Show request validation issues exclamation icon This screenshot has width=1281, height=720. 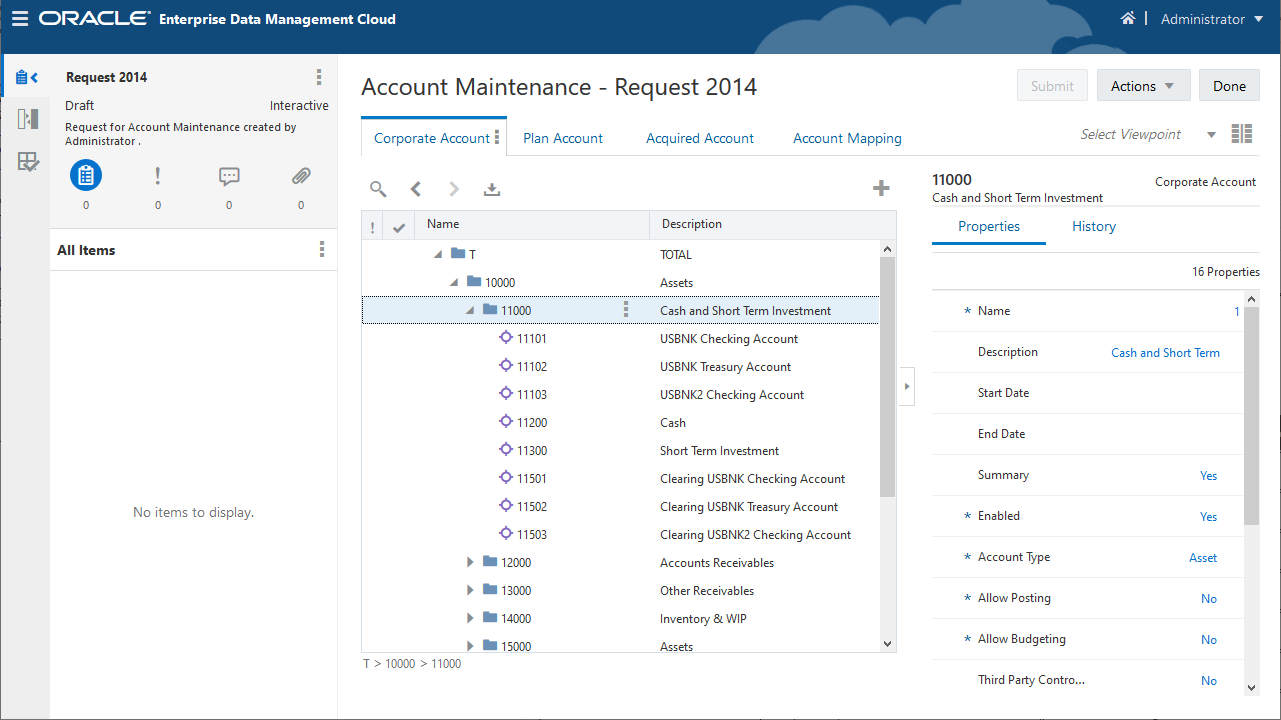tap(157, 177)
